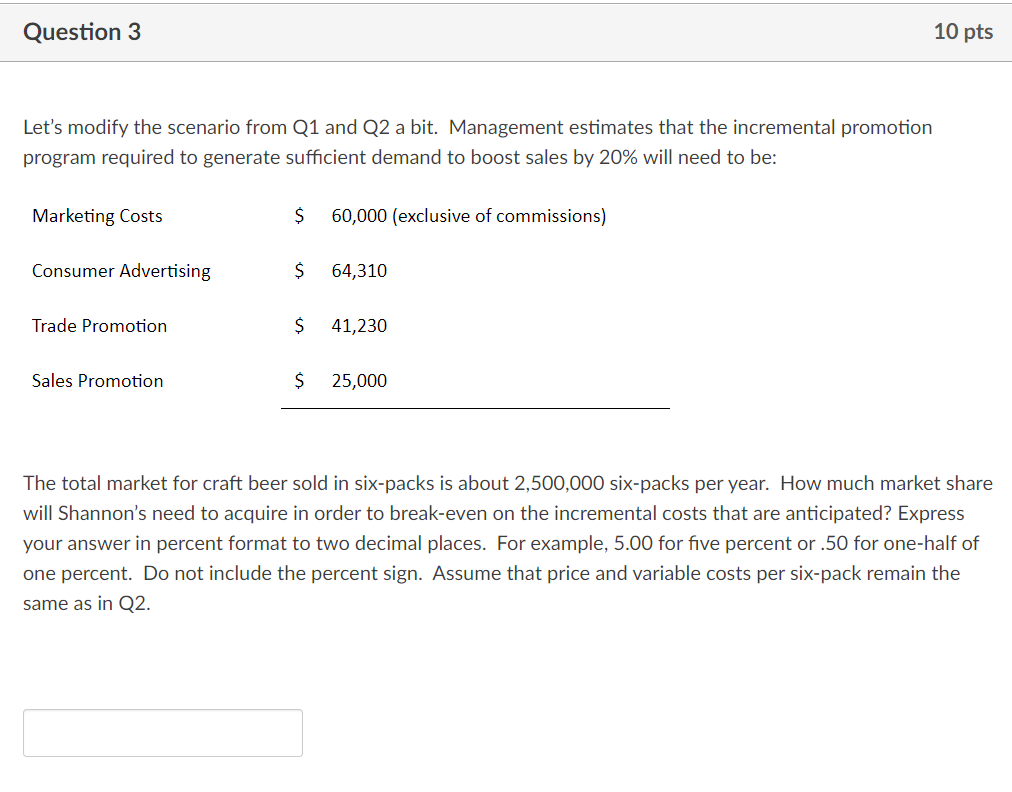Click the "2,500,000" figure in the paragraph
The image size is (1012, 792).
[x=558, y=484]
